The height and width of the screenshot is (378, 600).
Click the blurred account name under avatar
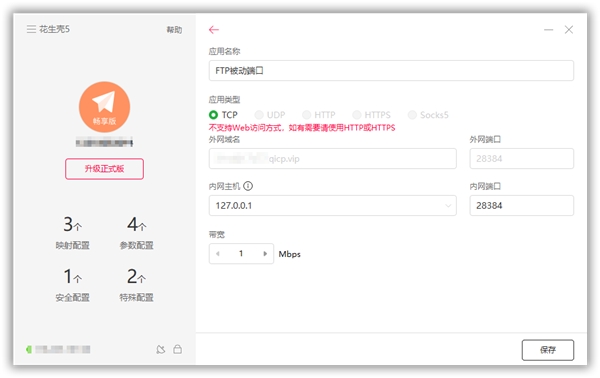pos(104,143)
